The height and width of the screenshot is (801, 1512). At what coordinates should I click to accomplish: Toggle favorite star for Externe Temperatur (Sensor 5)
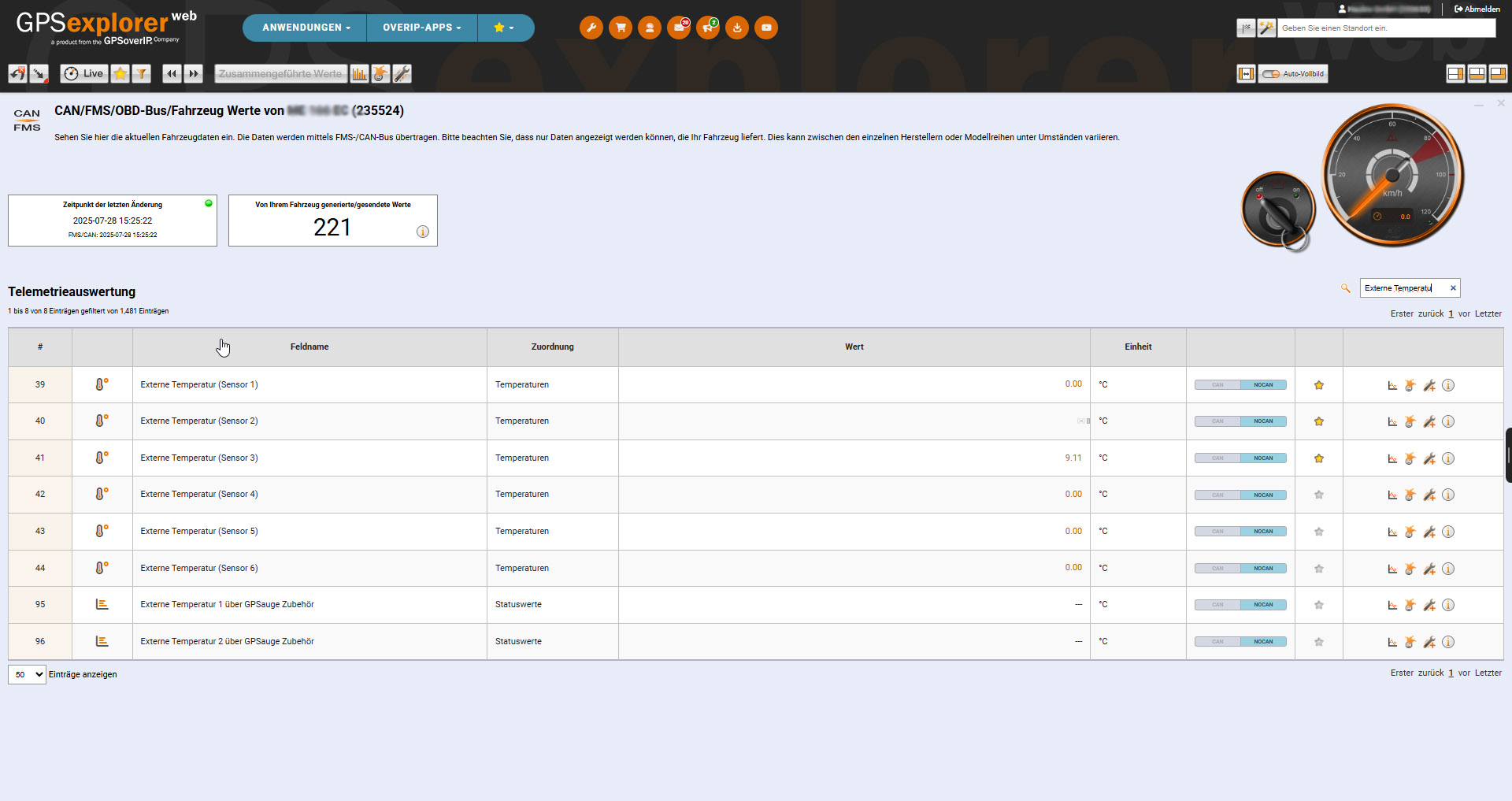pyautogui.click(x=1319, y=532)
